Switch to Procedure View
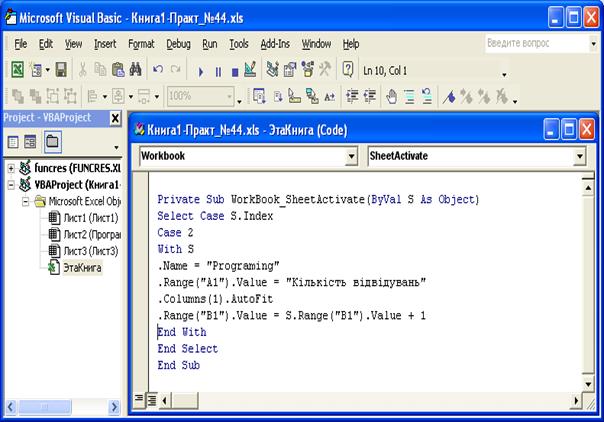This screenshot has height=422, width=604. 139,400
